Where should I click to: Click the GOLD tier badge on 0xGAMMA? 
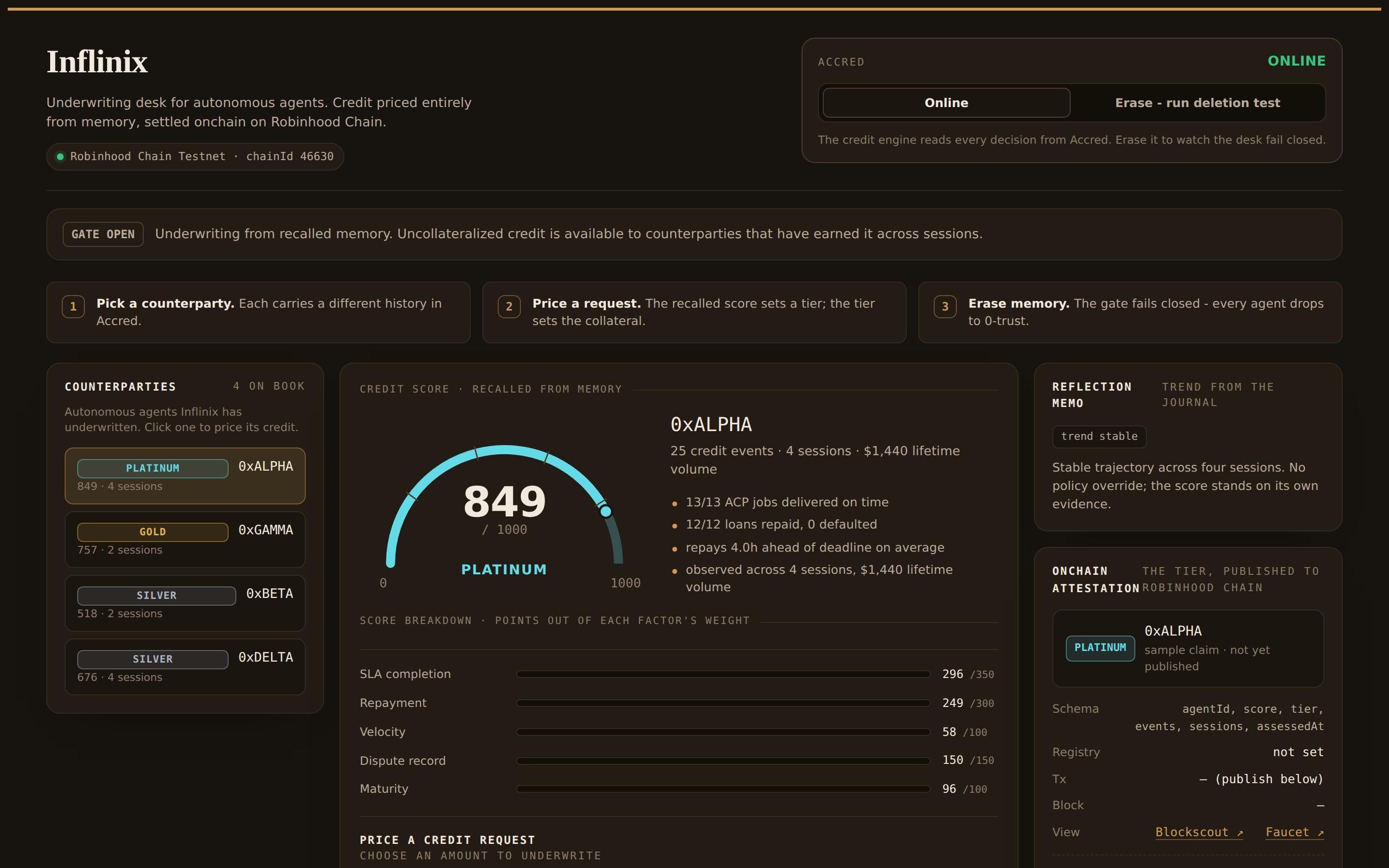point(153,532)
